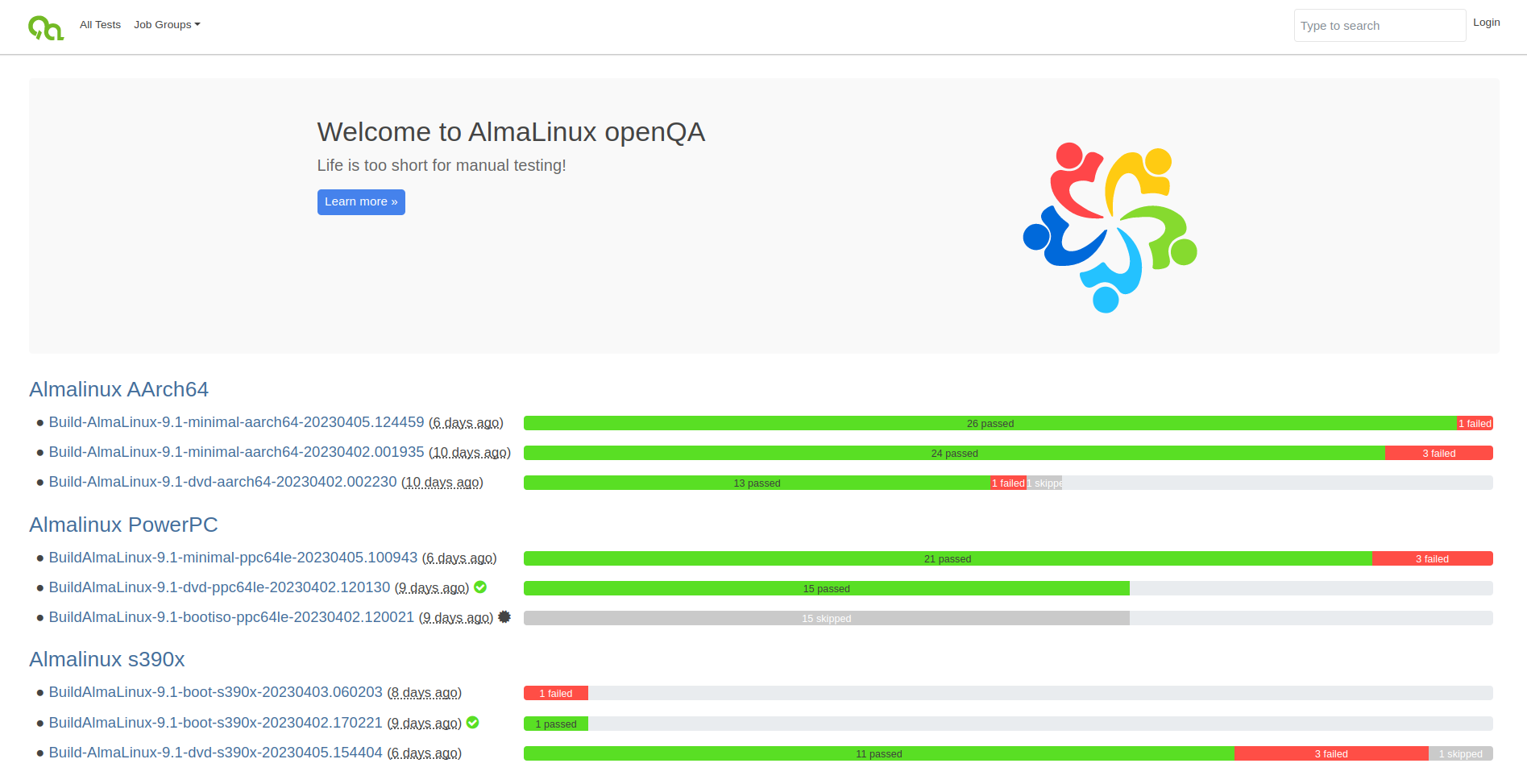1527x784 pixels.
Task: Click the 26 passed progress bar segment
Action: (x=990, y=424)
